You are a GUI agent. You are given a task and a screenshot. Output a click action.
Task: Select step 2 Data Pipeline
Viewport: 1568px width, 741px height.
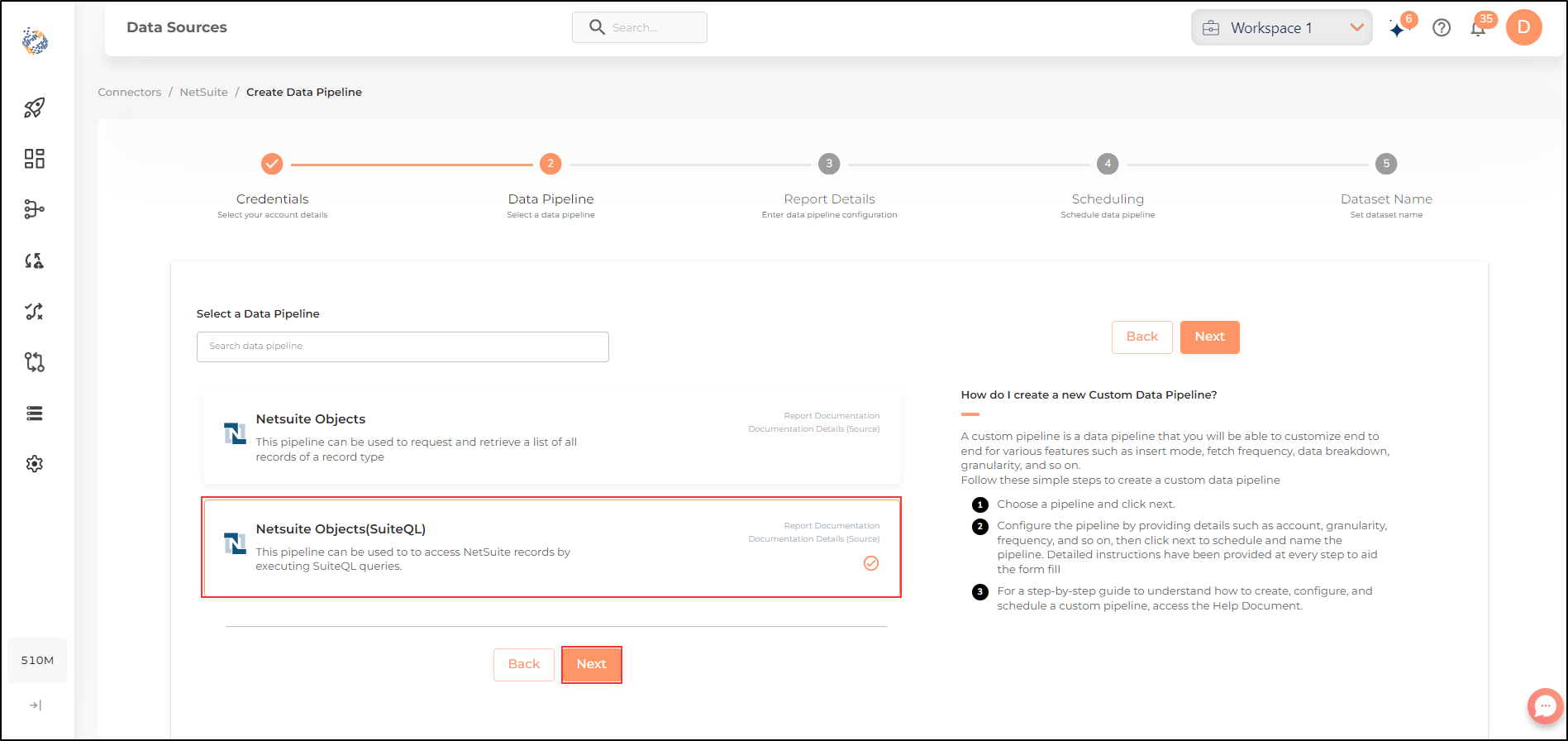(550, 164)
